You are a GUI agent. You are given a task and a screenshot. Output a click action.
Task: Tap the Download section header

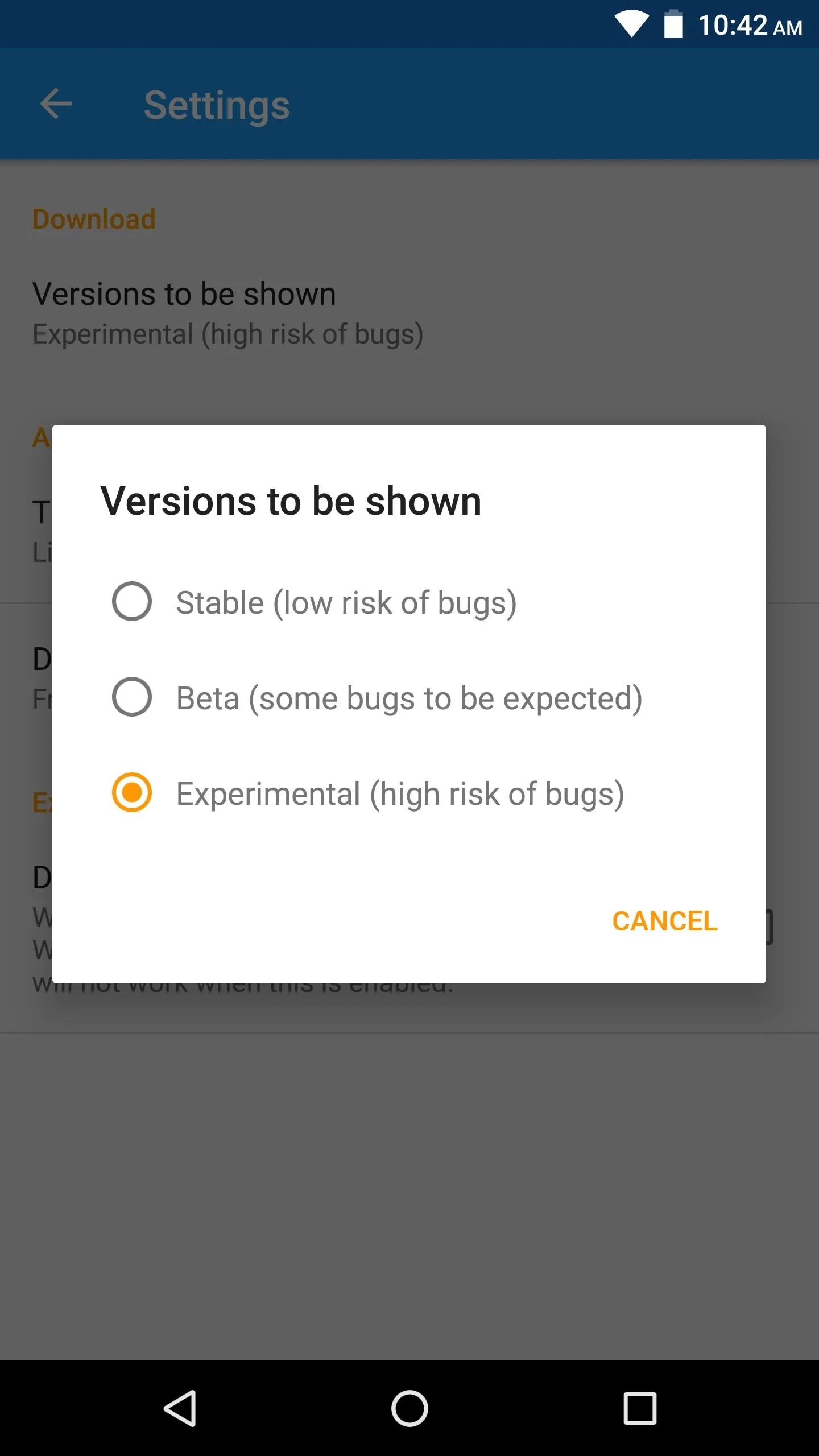pyautogui.click(x=94, y=219)
